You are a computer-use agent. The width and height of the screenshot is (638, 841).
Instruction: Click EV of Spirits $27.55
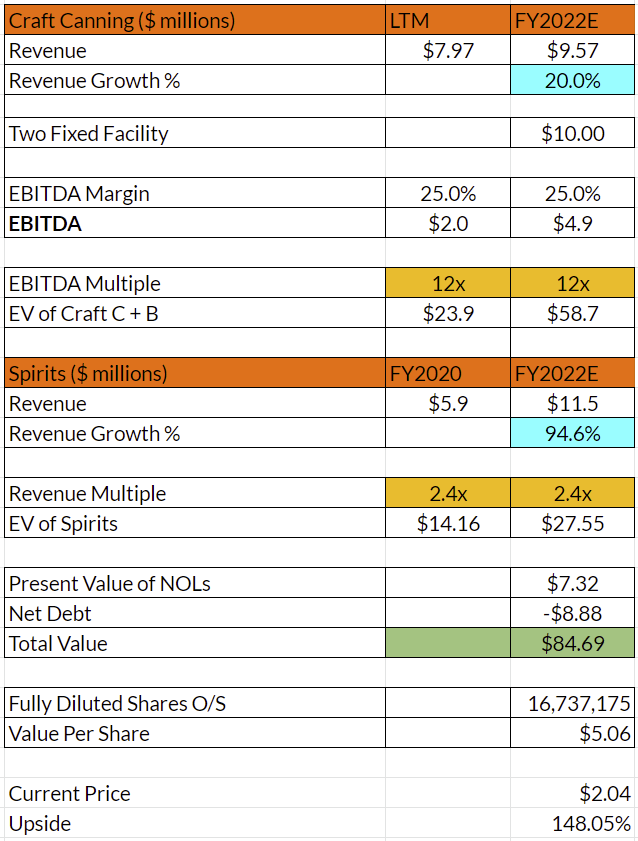[572, 523]
